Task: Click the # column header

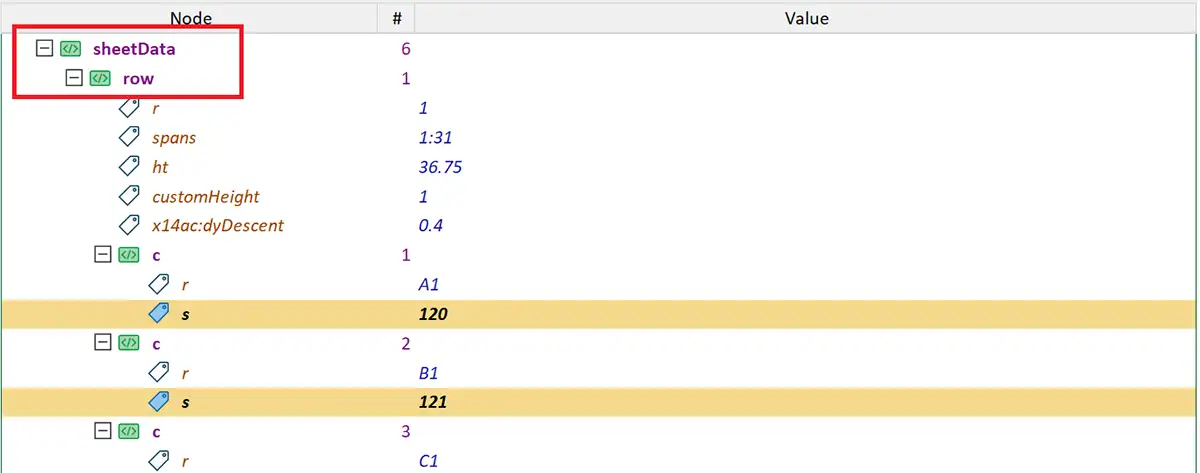Action: [397, 18]
